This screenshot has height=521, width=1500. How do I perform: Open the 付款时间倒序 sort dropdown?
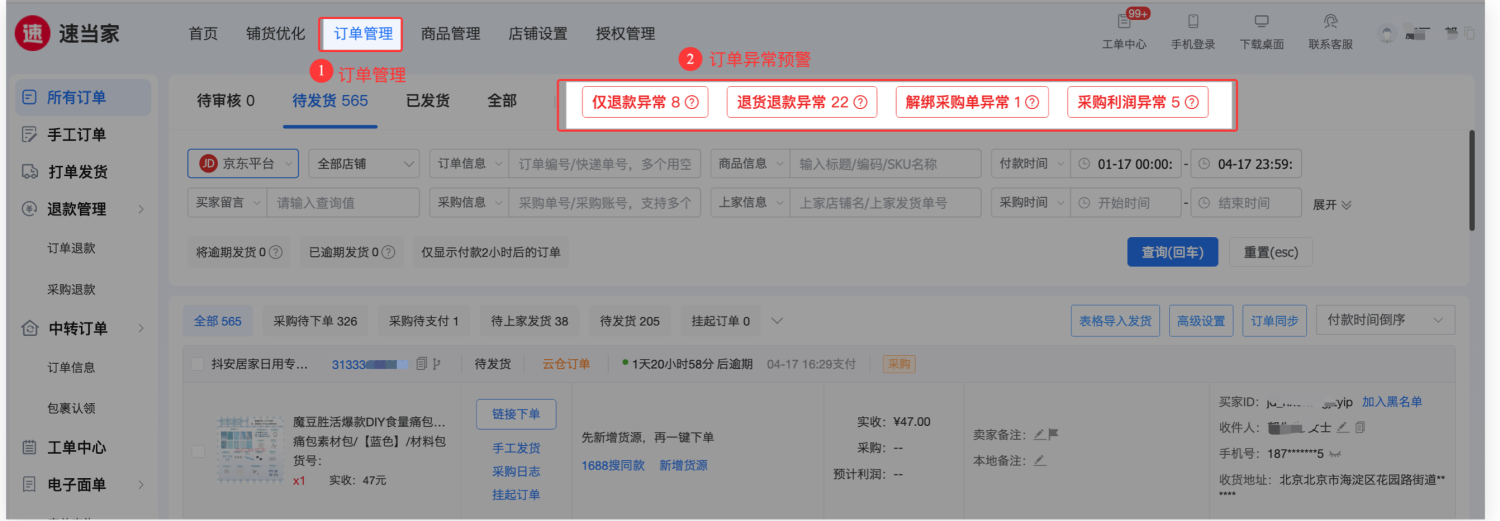point(1385,320)
